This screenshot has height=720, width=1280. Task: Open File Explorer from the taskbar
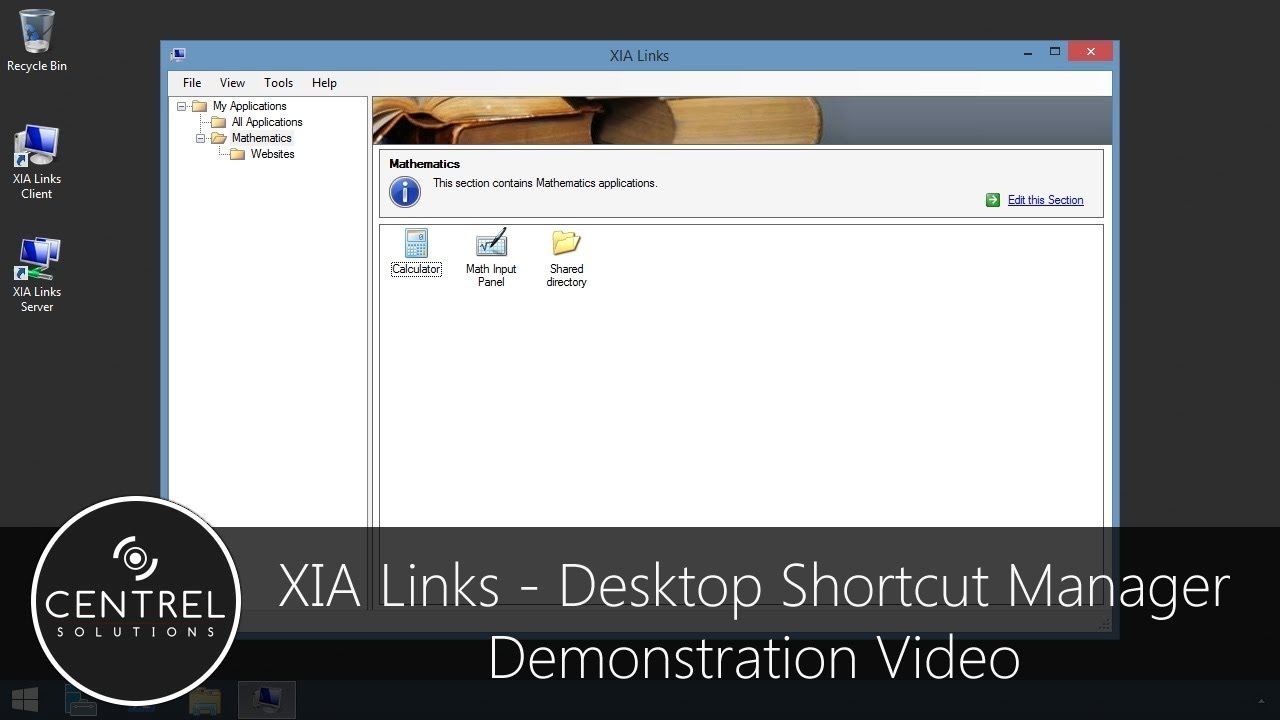click(205, 701)
